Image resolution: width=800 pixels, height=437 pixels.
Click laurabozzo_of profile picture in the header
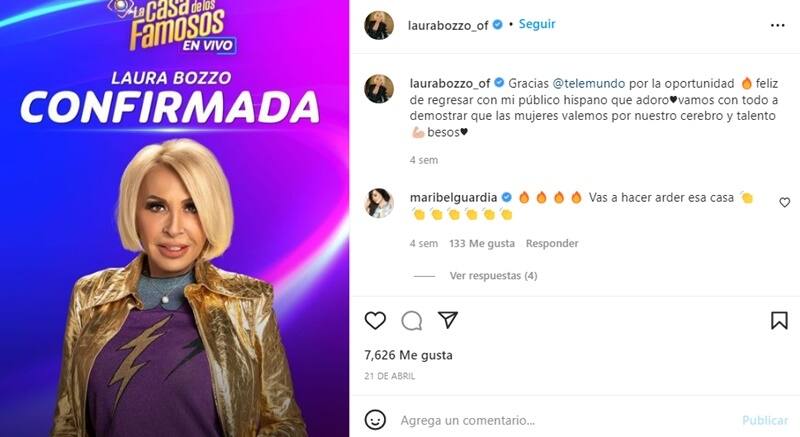[x=379, y=24]
